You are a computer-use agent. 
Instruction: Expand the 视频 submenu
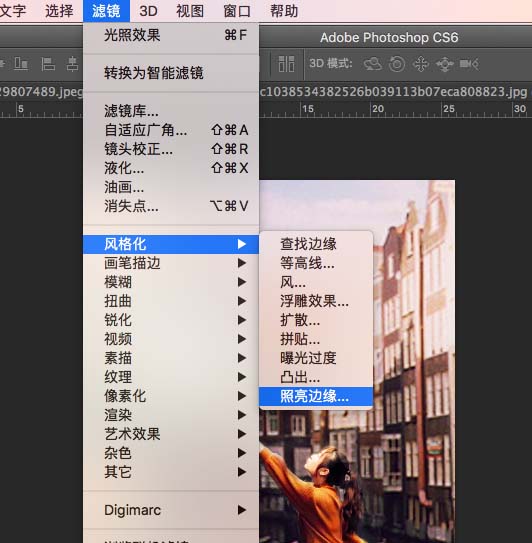171,339
